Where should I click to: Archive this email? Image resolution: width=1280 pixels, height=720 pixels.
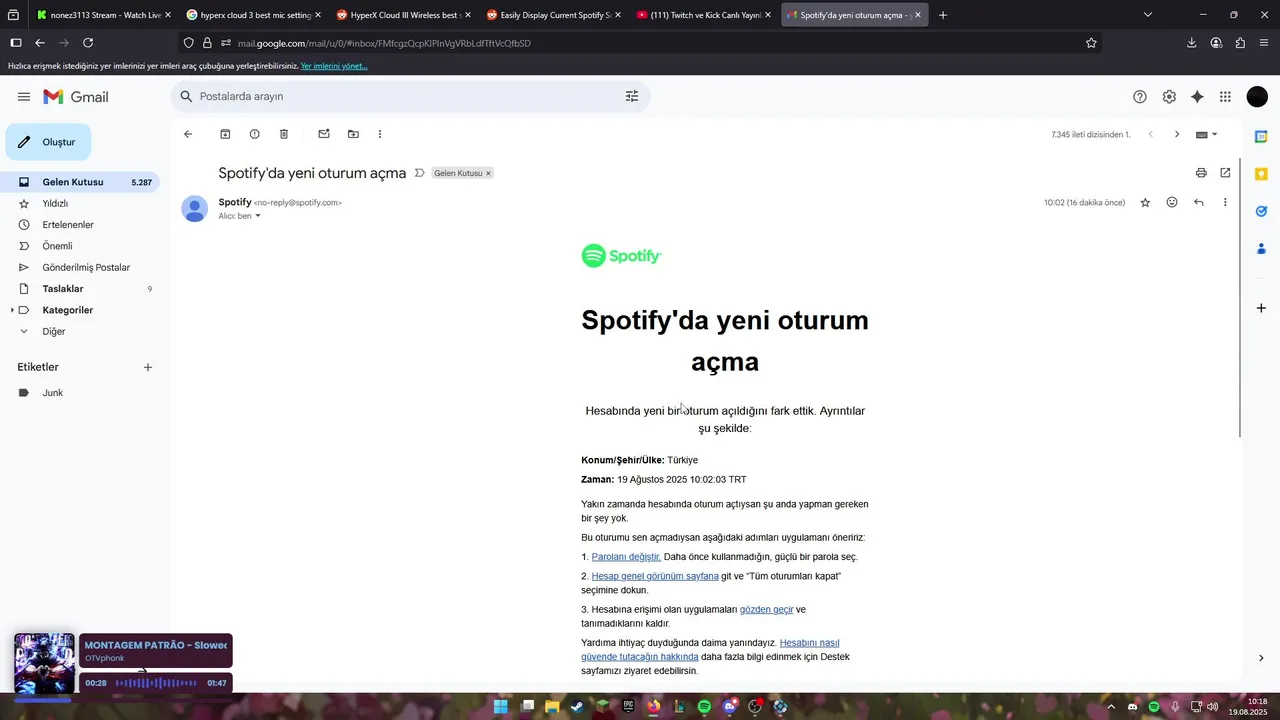(x=225, y=134)
